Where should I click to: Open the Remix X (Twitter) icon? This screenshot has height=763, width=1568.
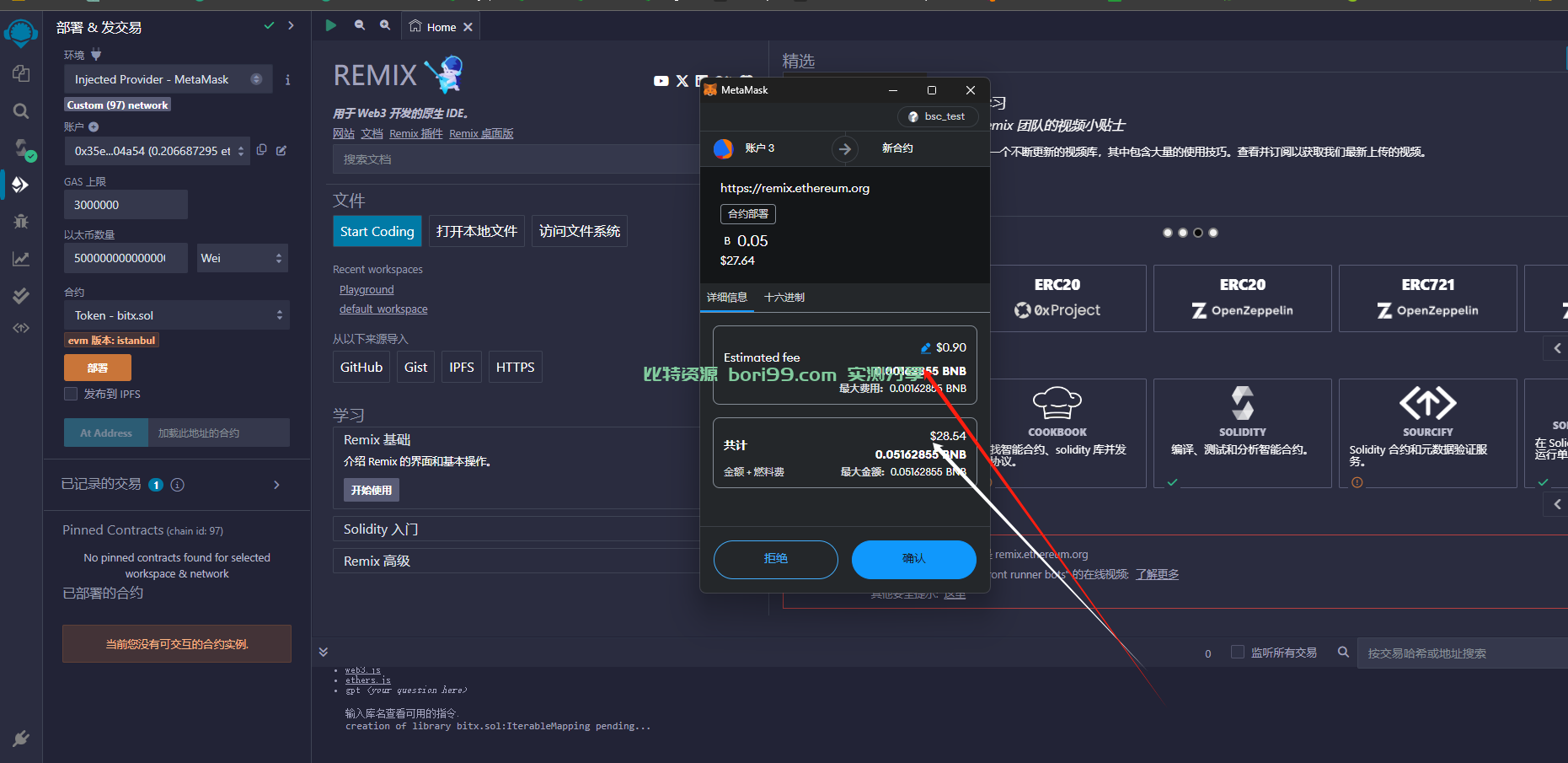(682, 81)
